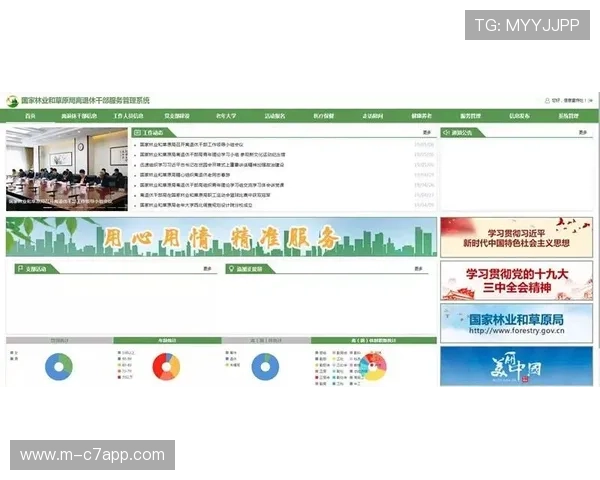Click the 用心用情 精准服务 banner
This screenshot has height=480, width=600.
pos(221,237)
